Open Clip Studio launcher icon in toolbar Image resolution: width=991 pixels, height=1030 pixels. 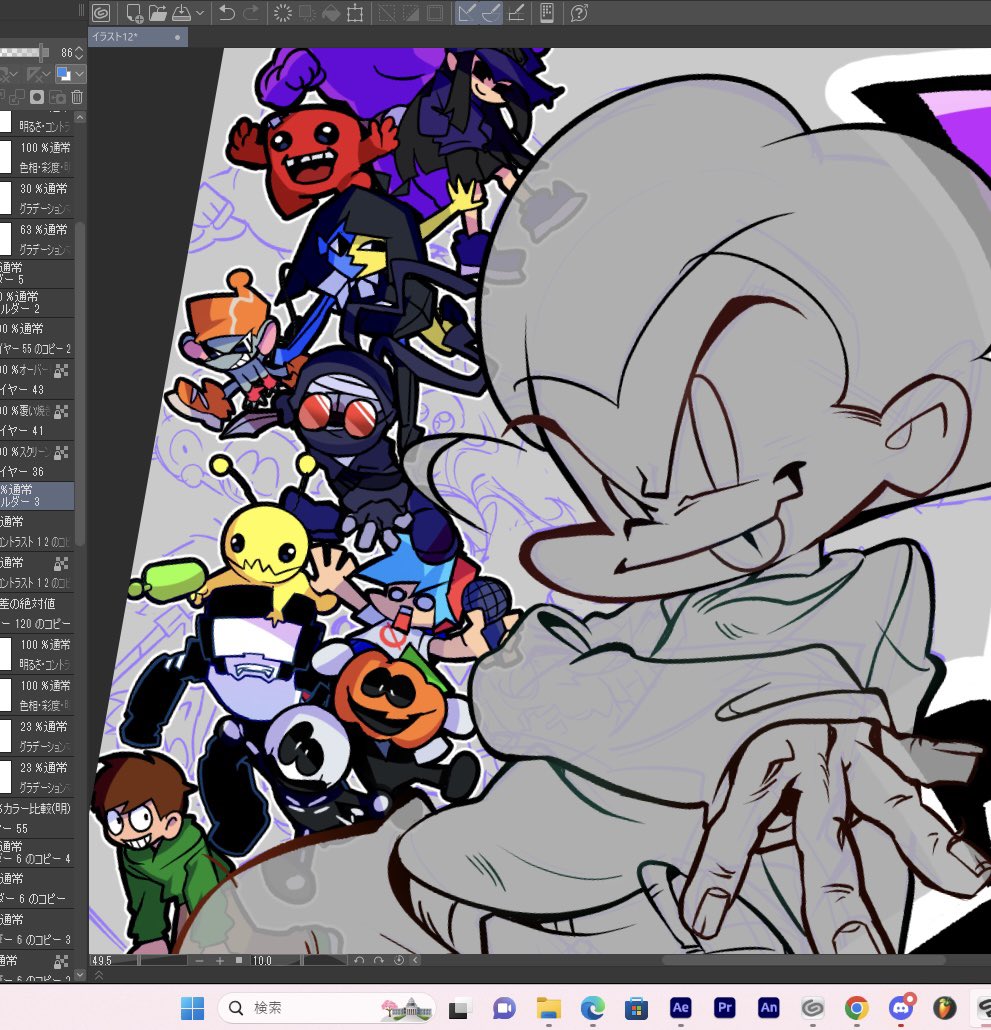click(x=100, y=12)
